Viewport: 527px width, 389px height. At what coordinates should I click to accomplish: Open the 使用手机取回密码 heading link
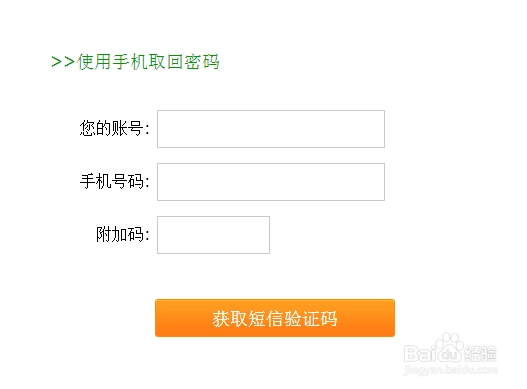tap(148, 62)
